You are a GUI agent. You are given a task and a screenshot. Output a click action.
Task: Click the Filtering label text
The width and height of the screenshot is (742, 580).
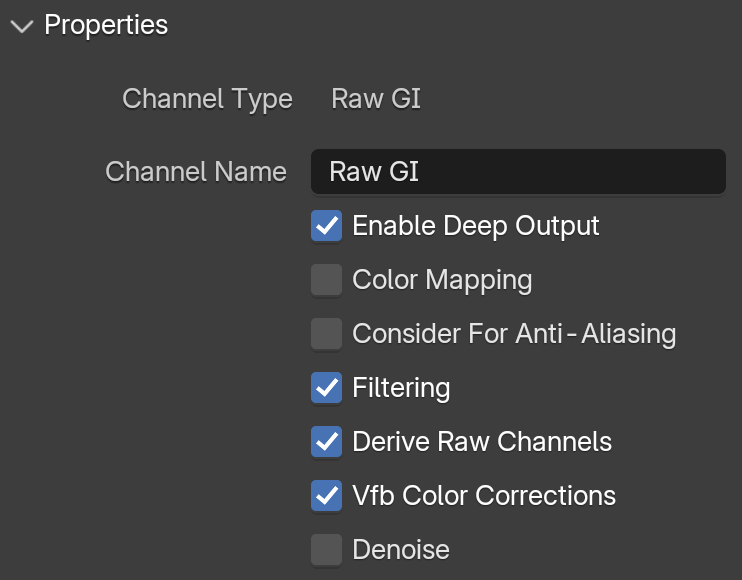click(401, 388)
